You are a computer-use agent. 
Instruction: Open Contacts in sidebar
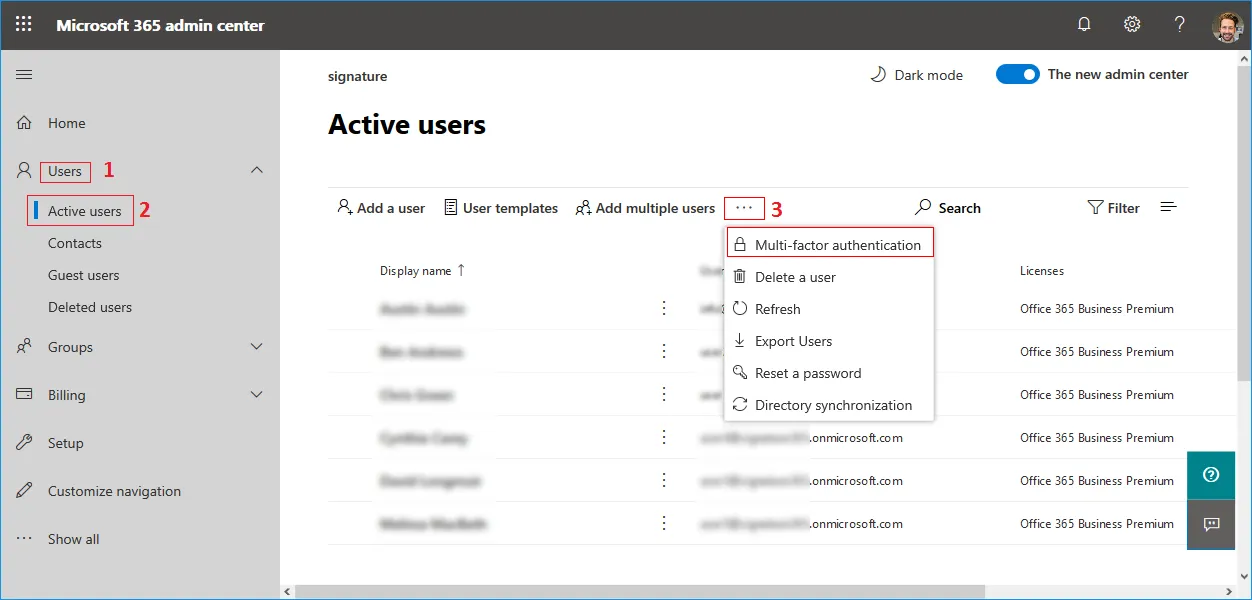(75, 243)
